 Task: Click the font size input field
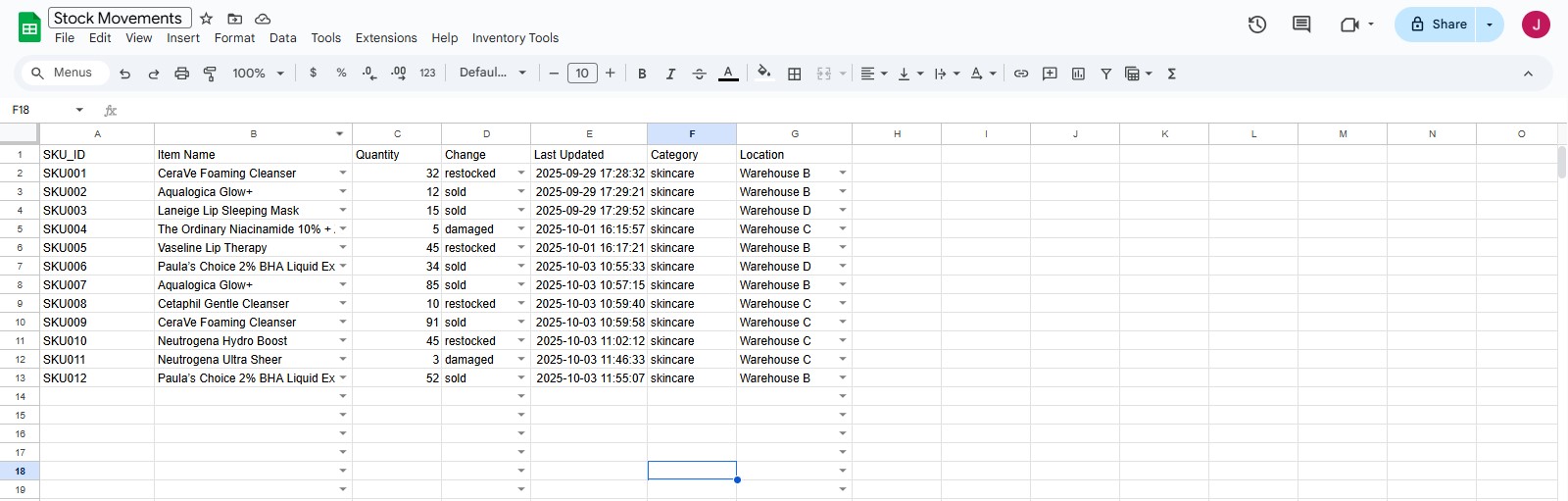[x=582, y=74]
